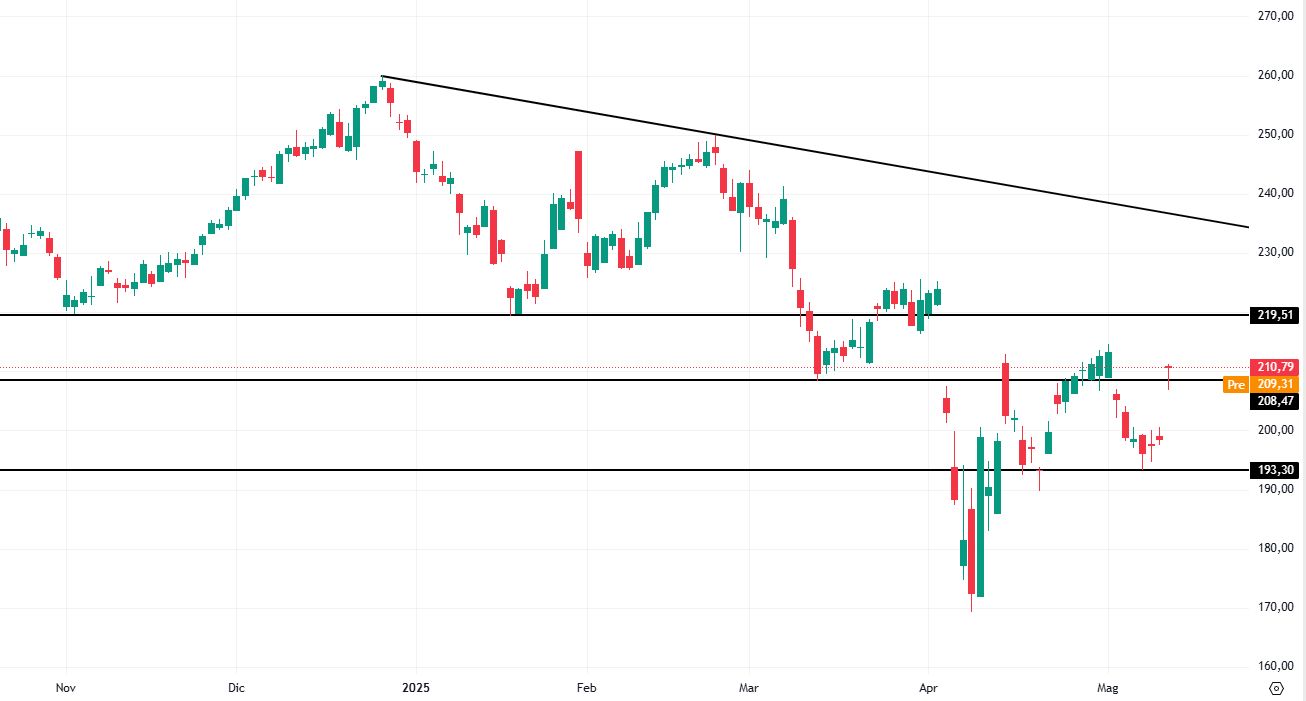Click the 208,47 horizontal line price label

click(1277, 401)
